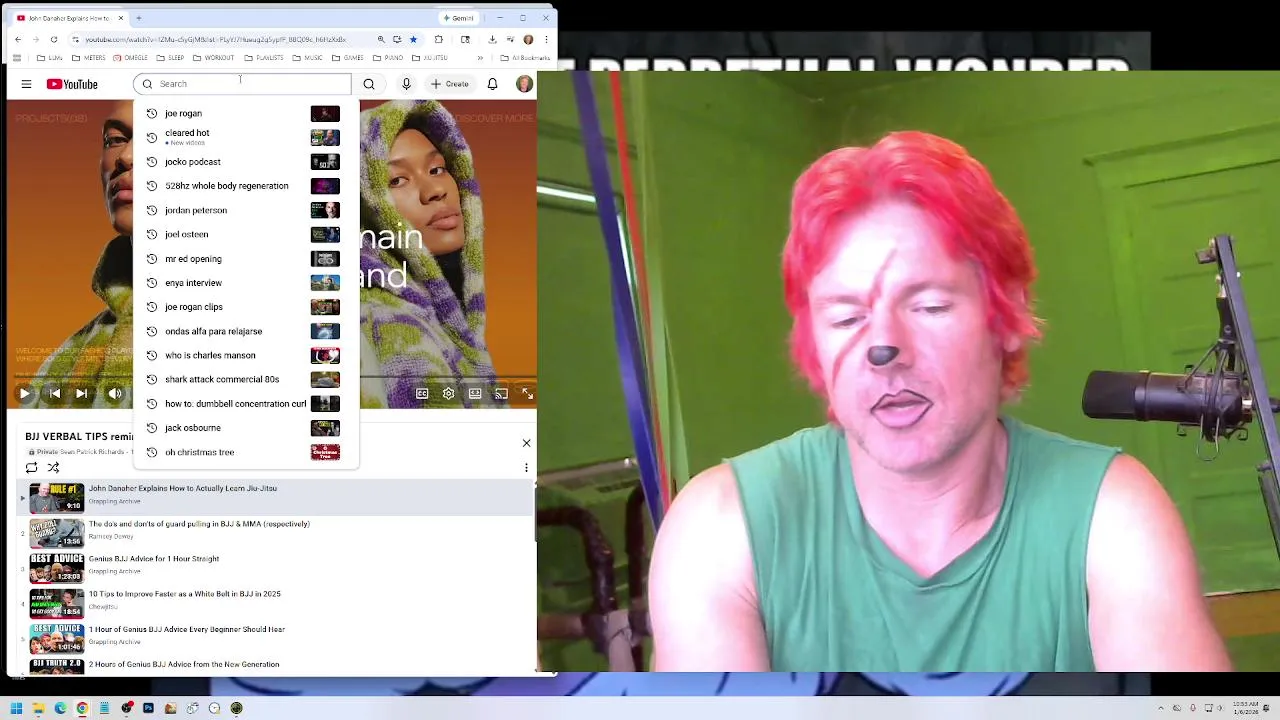The image size is (1280, 720).
Task: Open a new Chrome tab
Action: [138, 18]
